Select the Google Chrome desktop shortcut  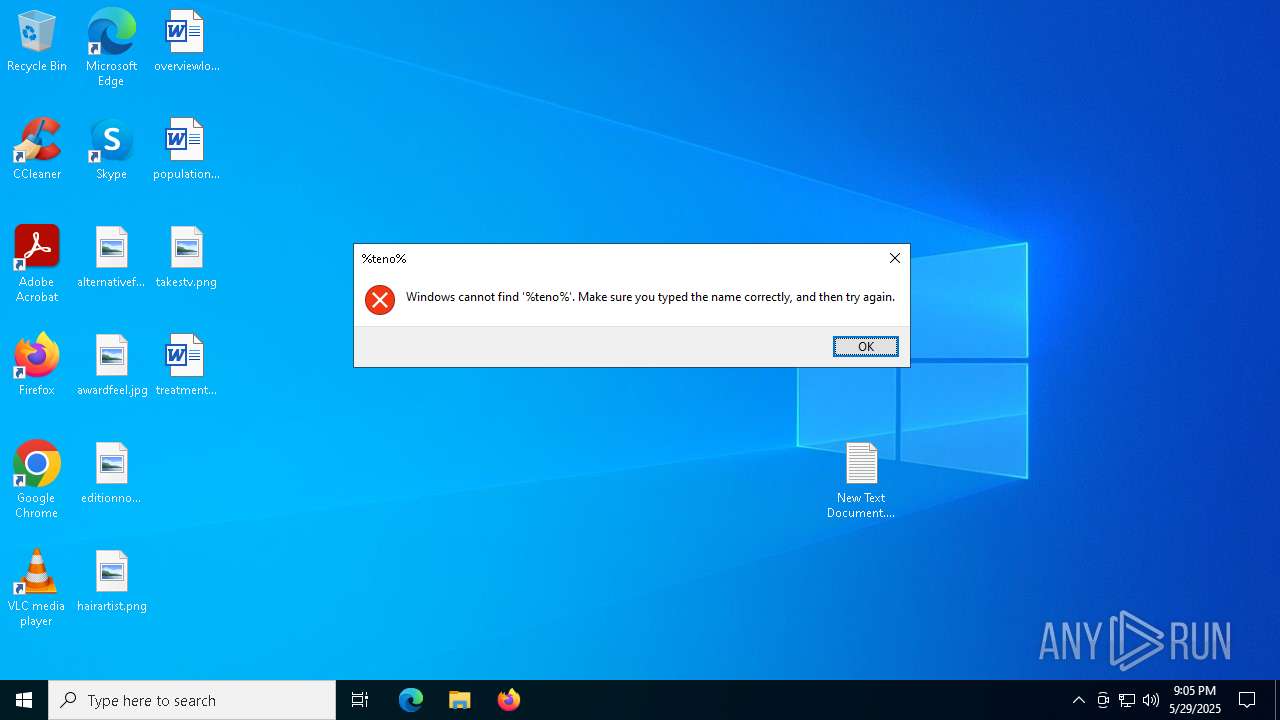point(37,480)
